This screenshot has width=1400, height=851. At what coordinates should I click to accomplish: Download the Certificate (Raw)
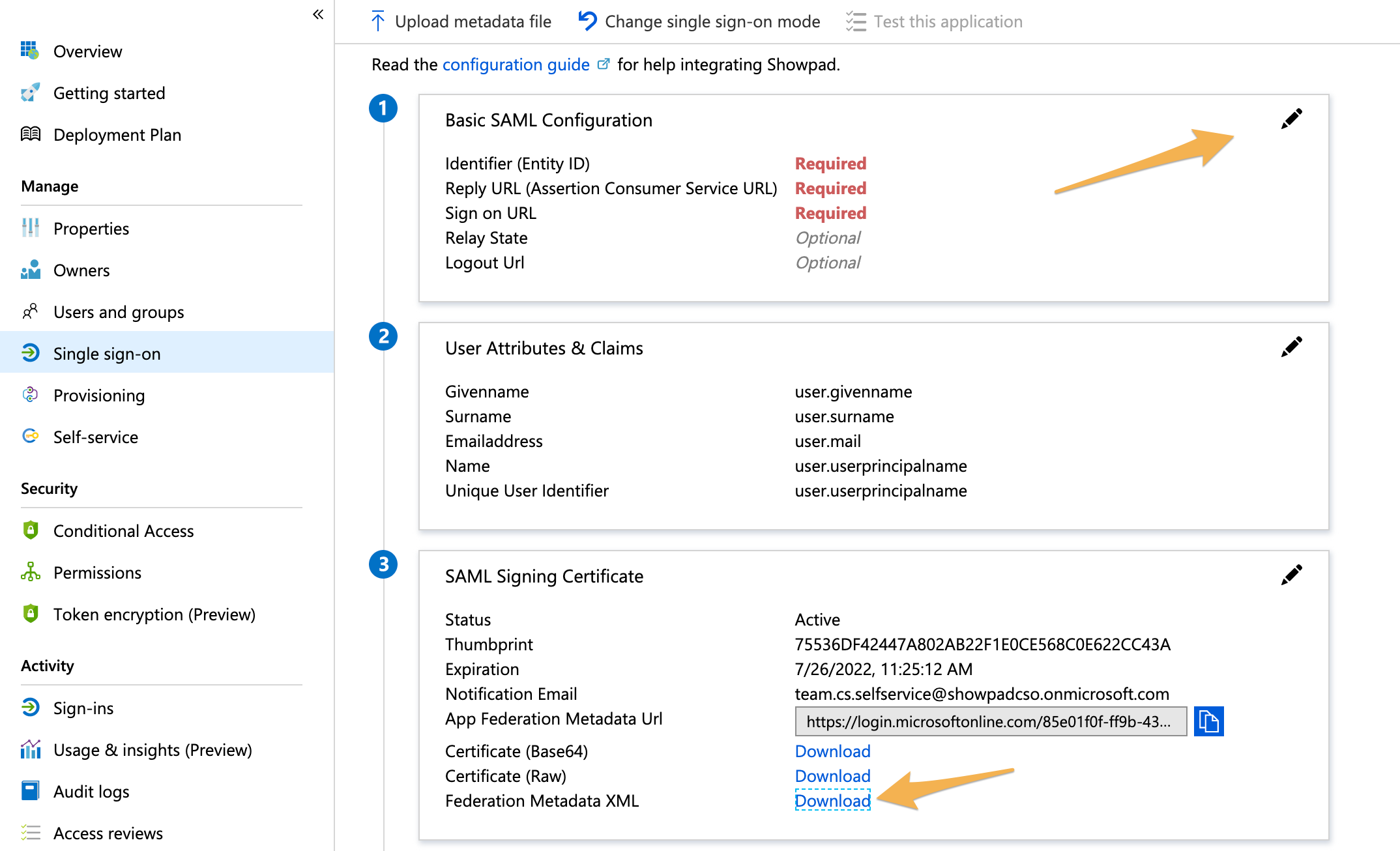pyautogui.click(x=832, y=775)
